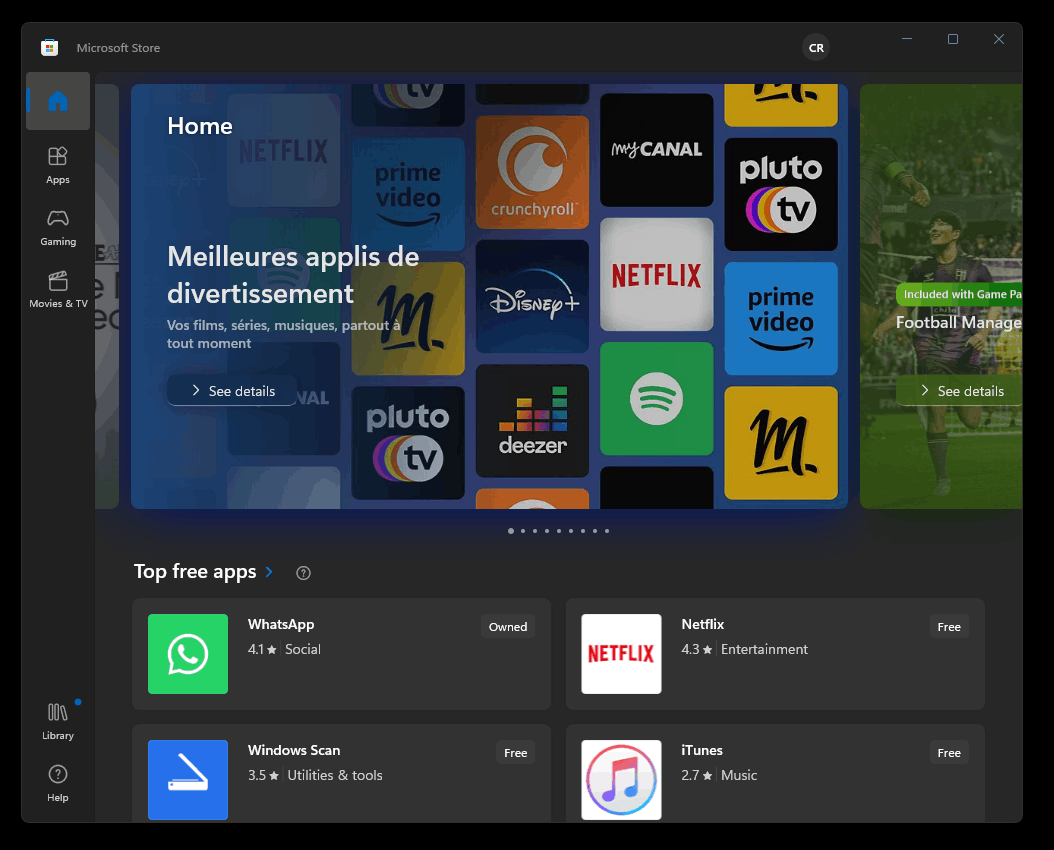This screenshot has height=850, width=1054.
Task: Open the WhatsApp app title
Action: [281, 624]
